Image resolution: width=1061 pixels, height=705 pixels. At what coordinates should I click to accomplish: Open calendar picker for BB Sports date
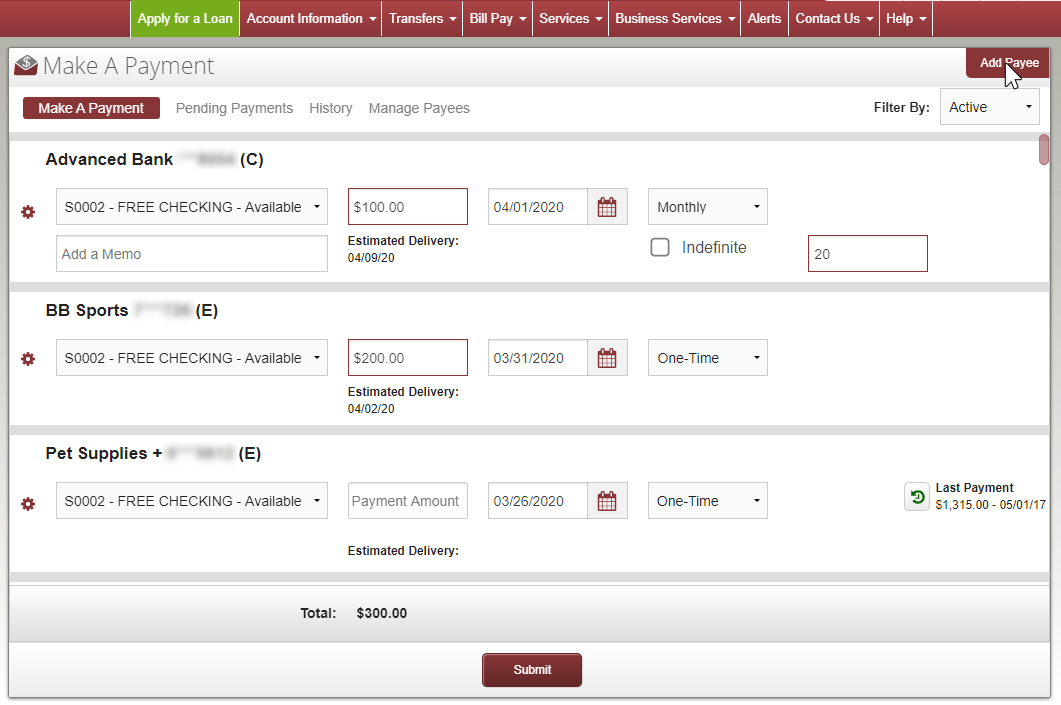tap(607, 357)
